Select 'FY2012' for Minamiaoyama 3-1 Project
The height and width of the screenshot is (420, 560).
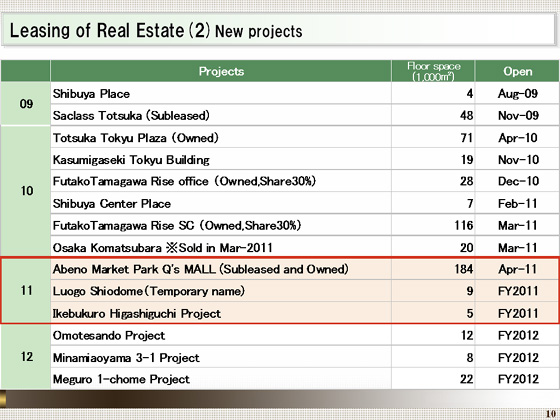pos(518,358)
